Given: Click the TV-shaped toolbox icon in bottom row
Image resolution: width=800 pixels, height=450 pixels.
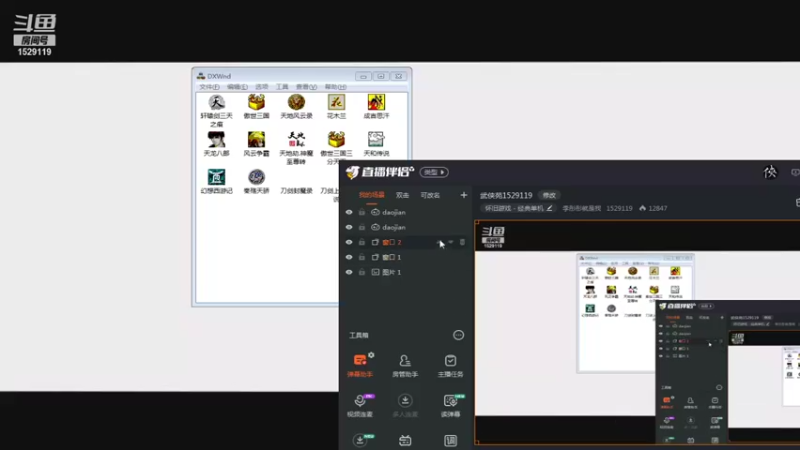Looking at the screenshot, I should (405, 440).
